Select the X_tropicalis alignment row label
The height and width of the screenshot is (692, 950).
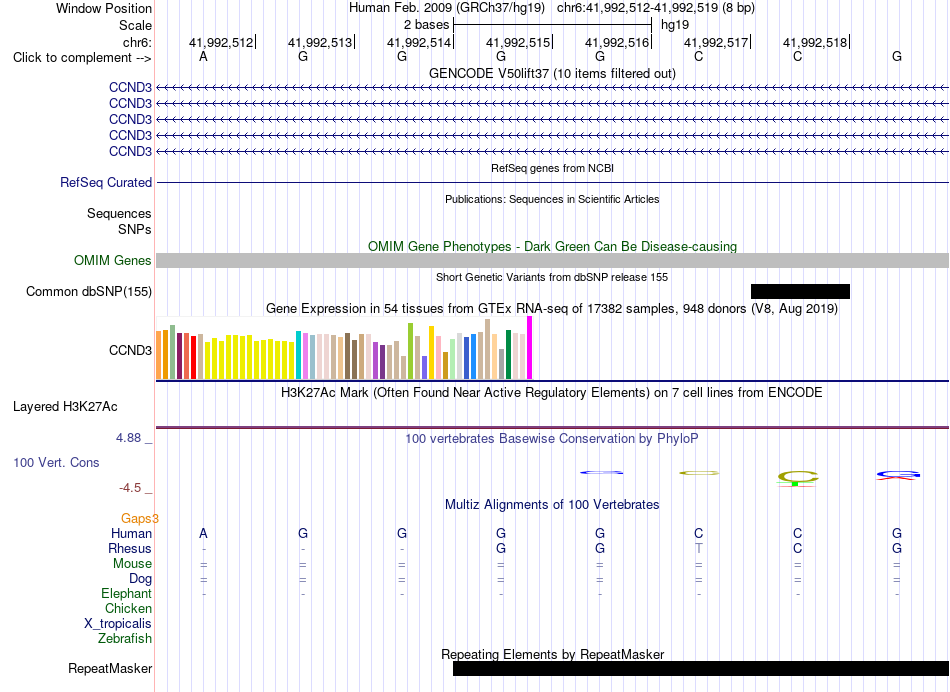[x=118, y=624]
